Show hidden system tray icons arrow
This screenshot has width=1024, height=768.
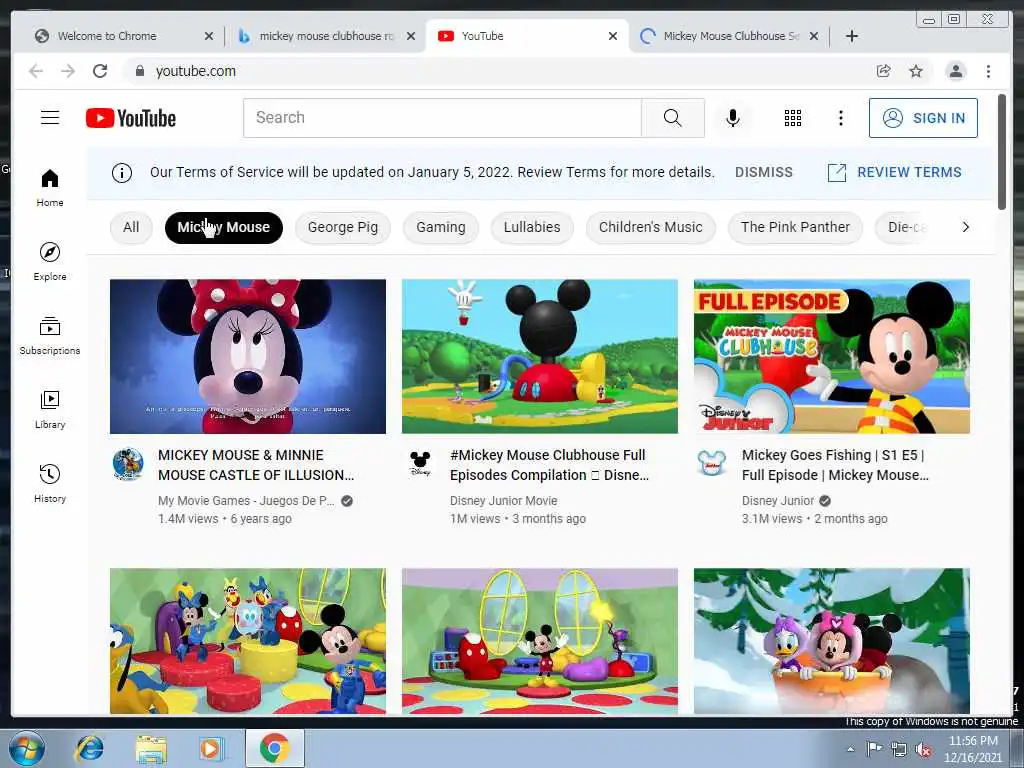[850, 750]
